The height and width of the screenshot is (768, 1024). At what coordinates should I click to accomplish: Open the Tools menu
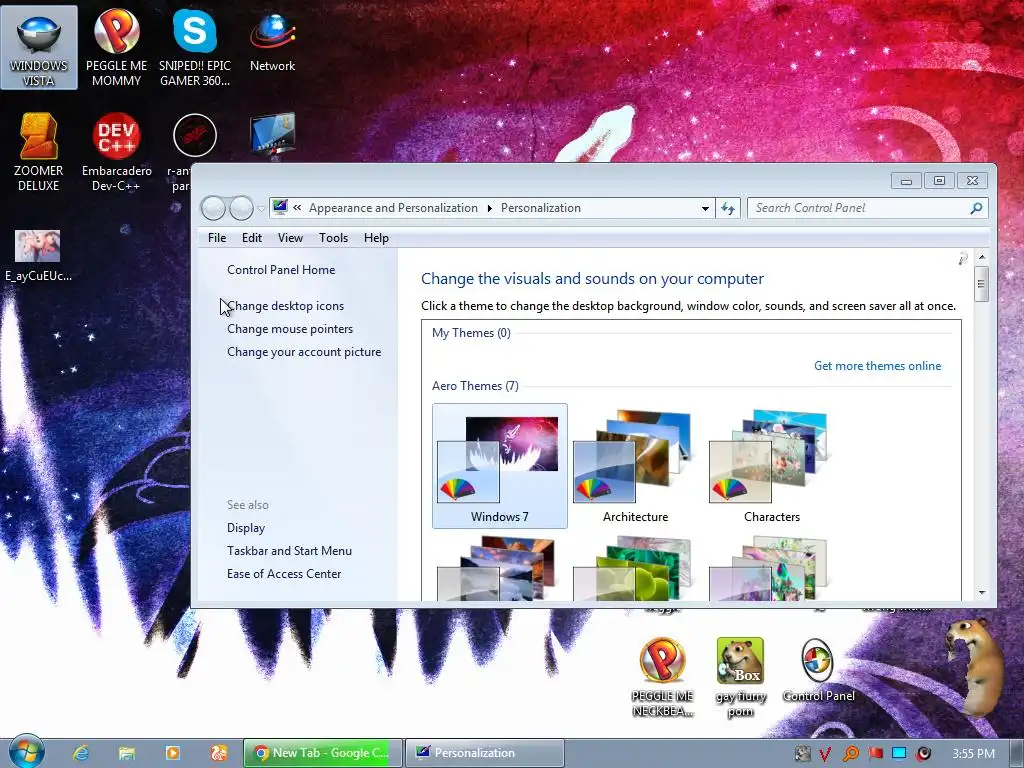[333, 238]
